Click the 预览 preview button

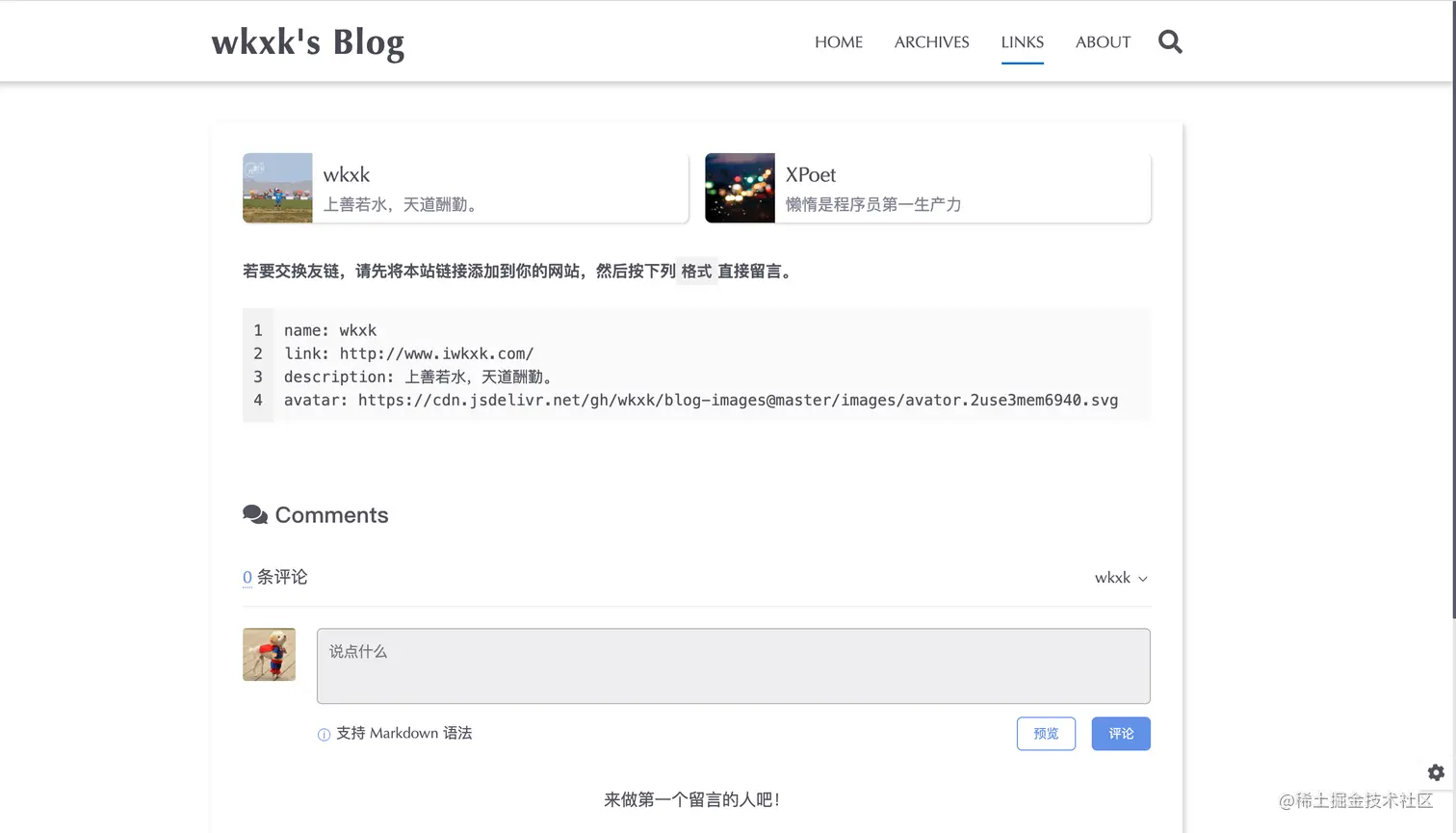coord(1046,734)
